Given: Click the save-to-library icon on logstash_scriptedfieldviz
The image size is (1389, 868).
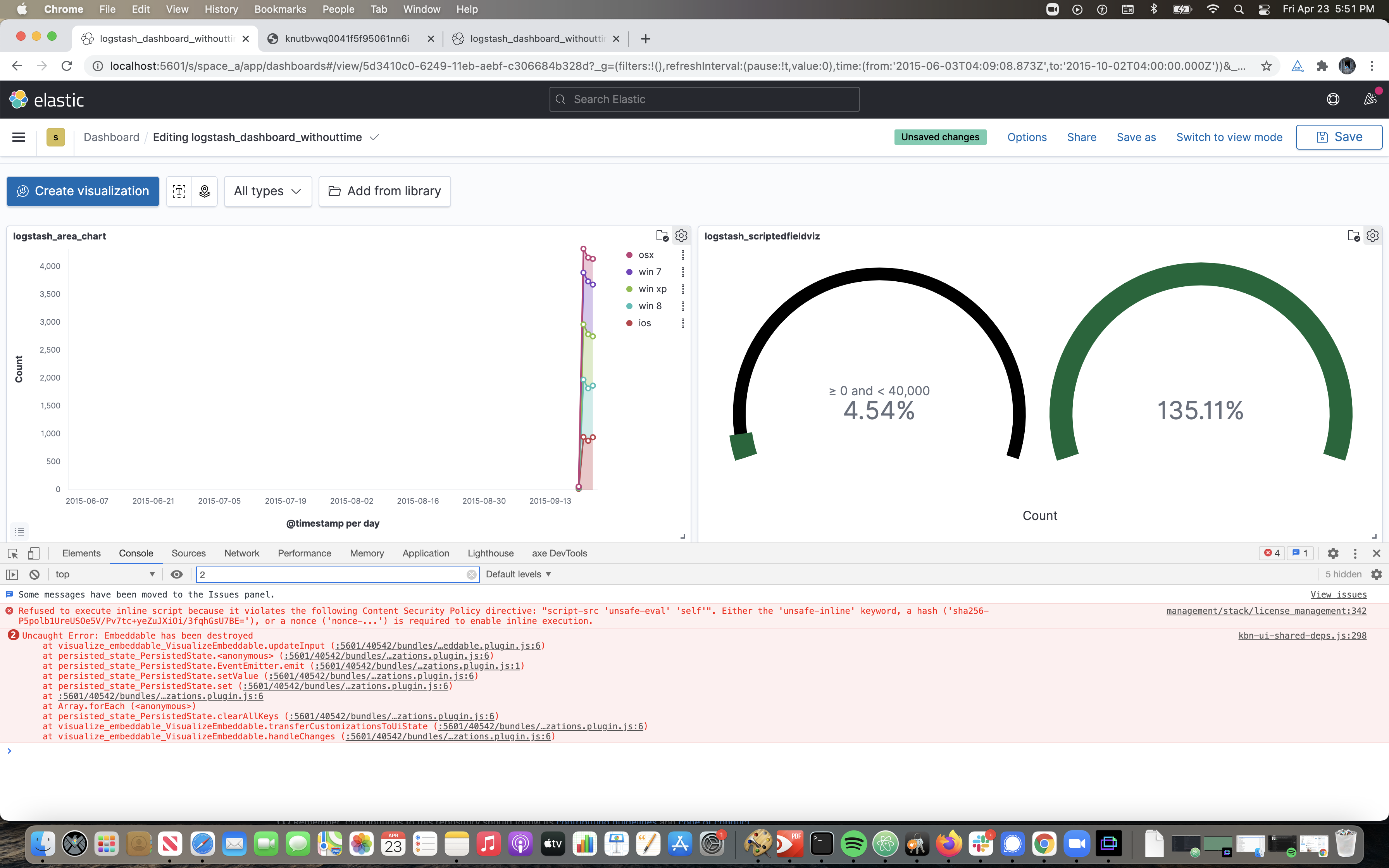Looking at the screenshot, I should [x=1353, y=235].
